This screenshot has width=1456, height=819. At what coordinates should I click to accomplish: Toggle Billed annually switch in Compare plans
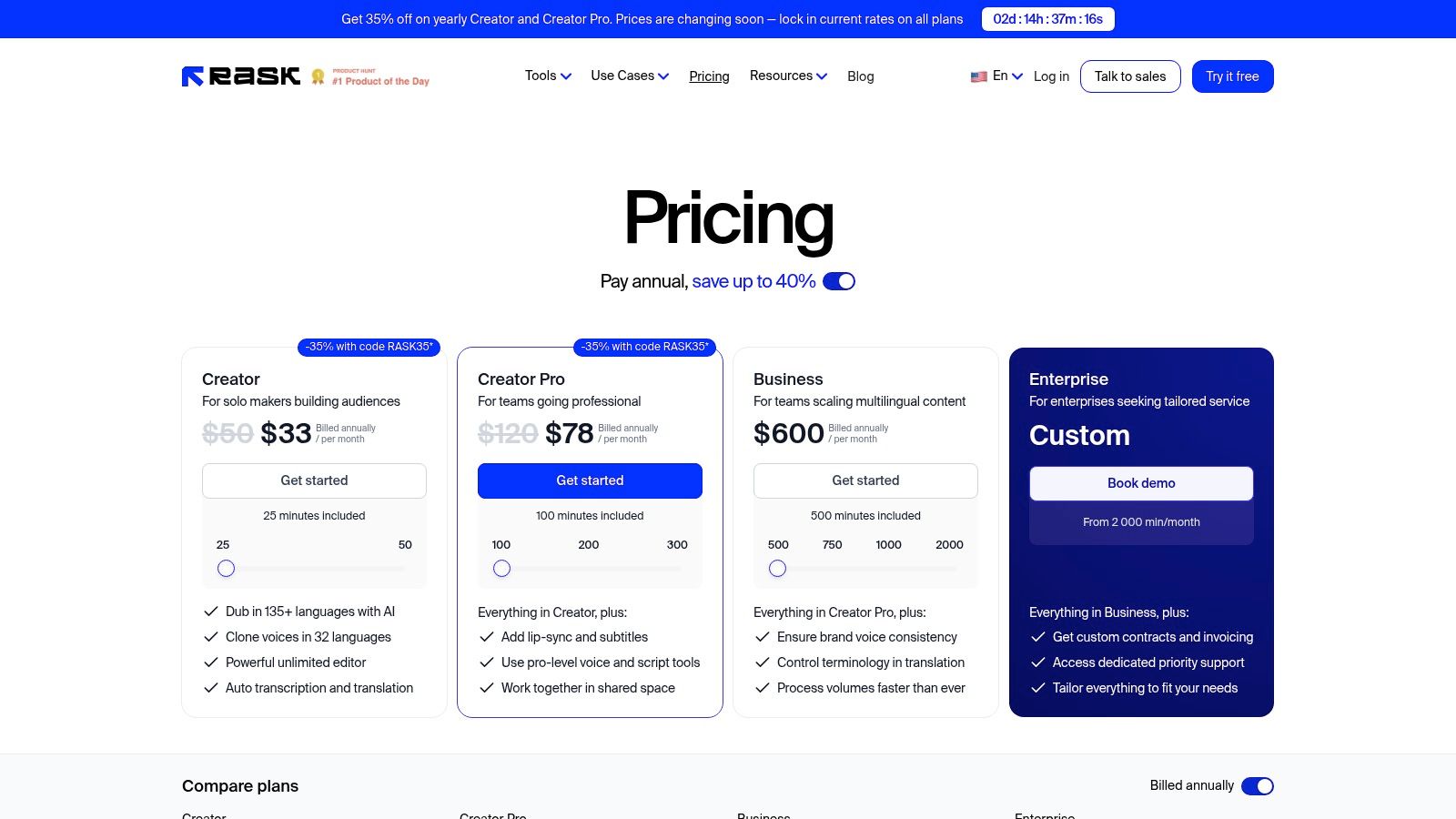[x=1258, y=786]
